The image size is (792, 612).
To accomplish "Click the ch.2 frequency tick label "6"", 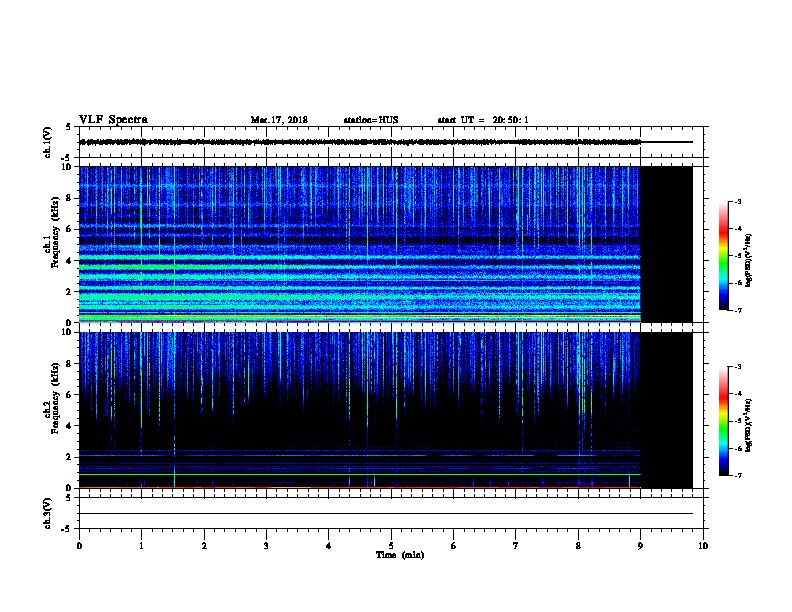I will [x=69, y=395].
